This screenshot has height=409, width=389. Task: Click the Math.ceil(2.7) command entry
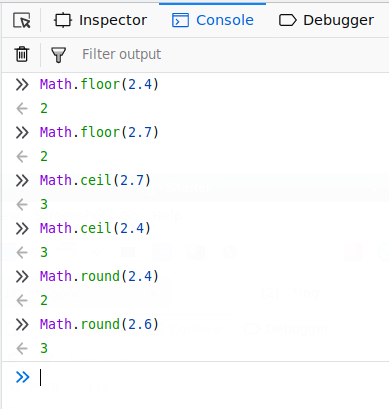[x=95, y=180]
